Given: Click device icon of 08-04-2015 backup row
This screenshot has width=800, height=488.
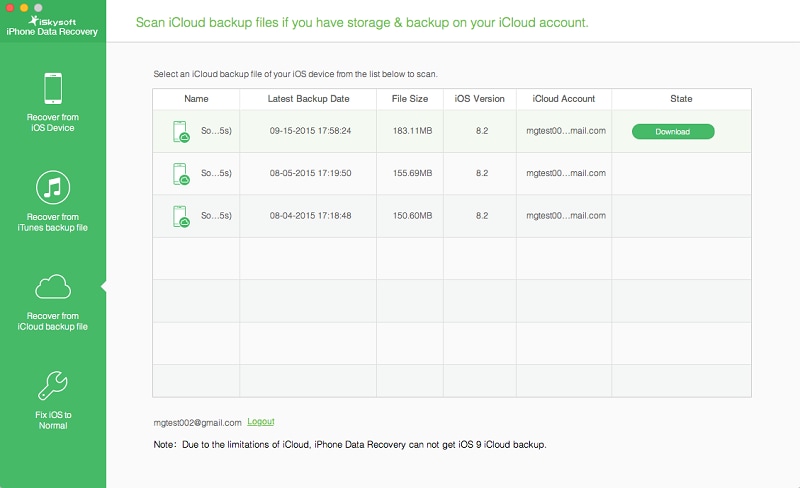Looking at the screenshot, I should 181,216.
